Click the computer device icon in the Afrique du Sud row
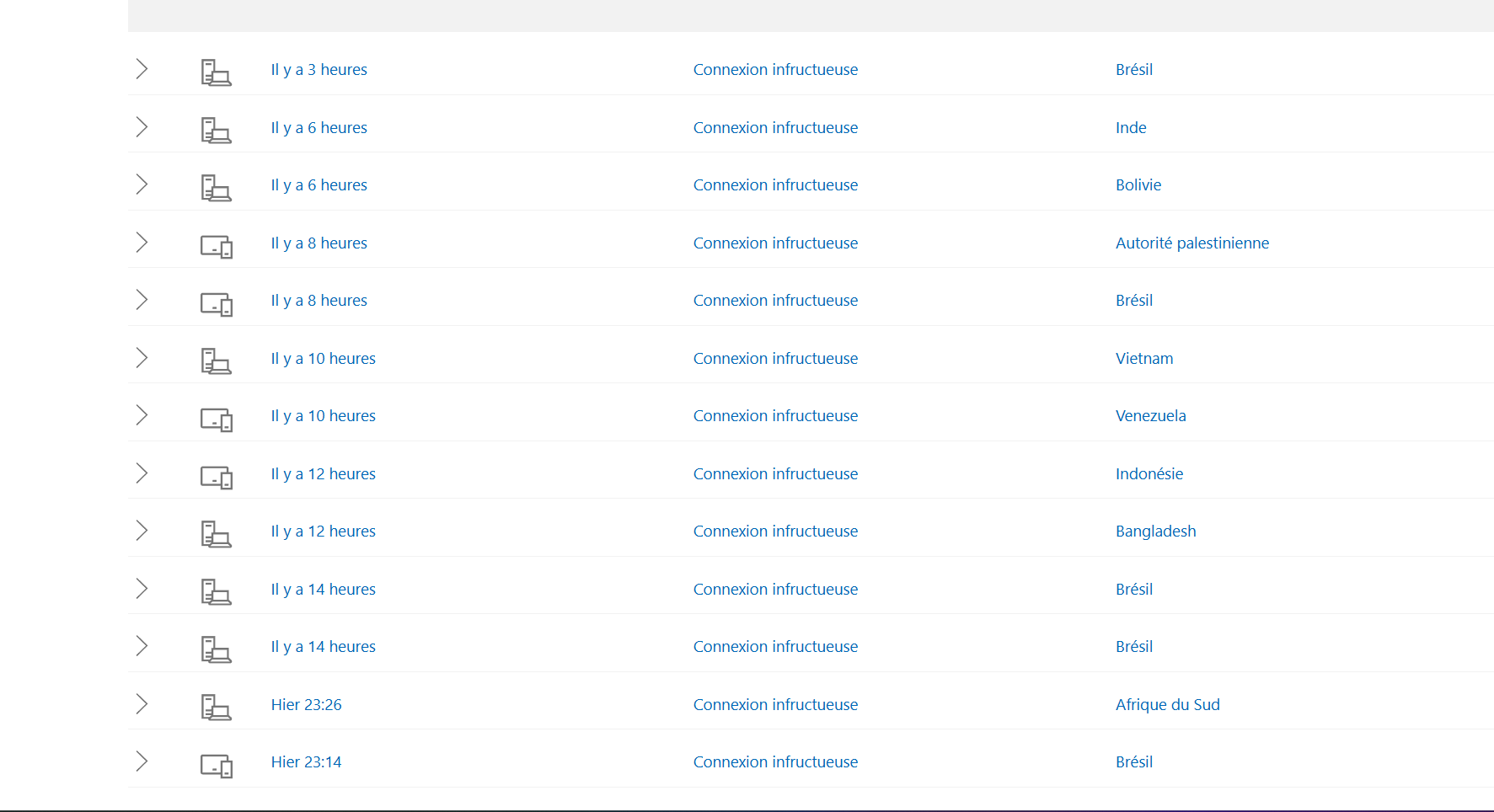 click(216, 708)
